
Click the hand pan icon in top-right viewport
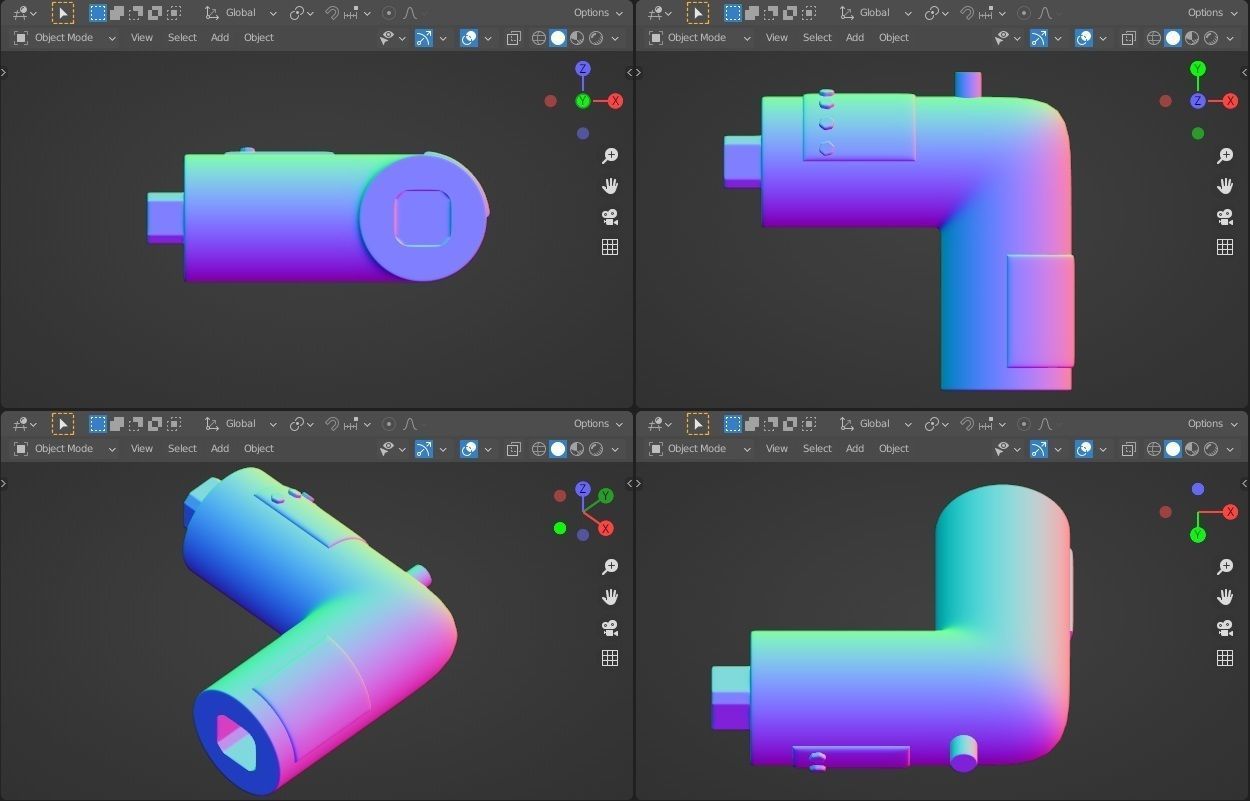[1225, 186]
